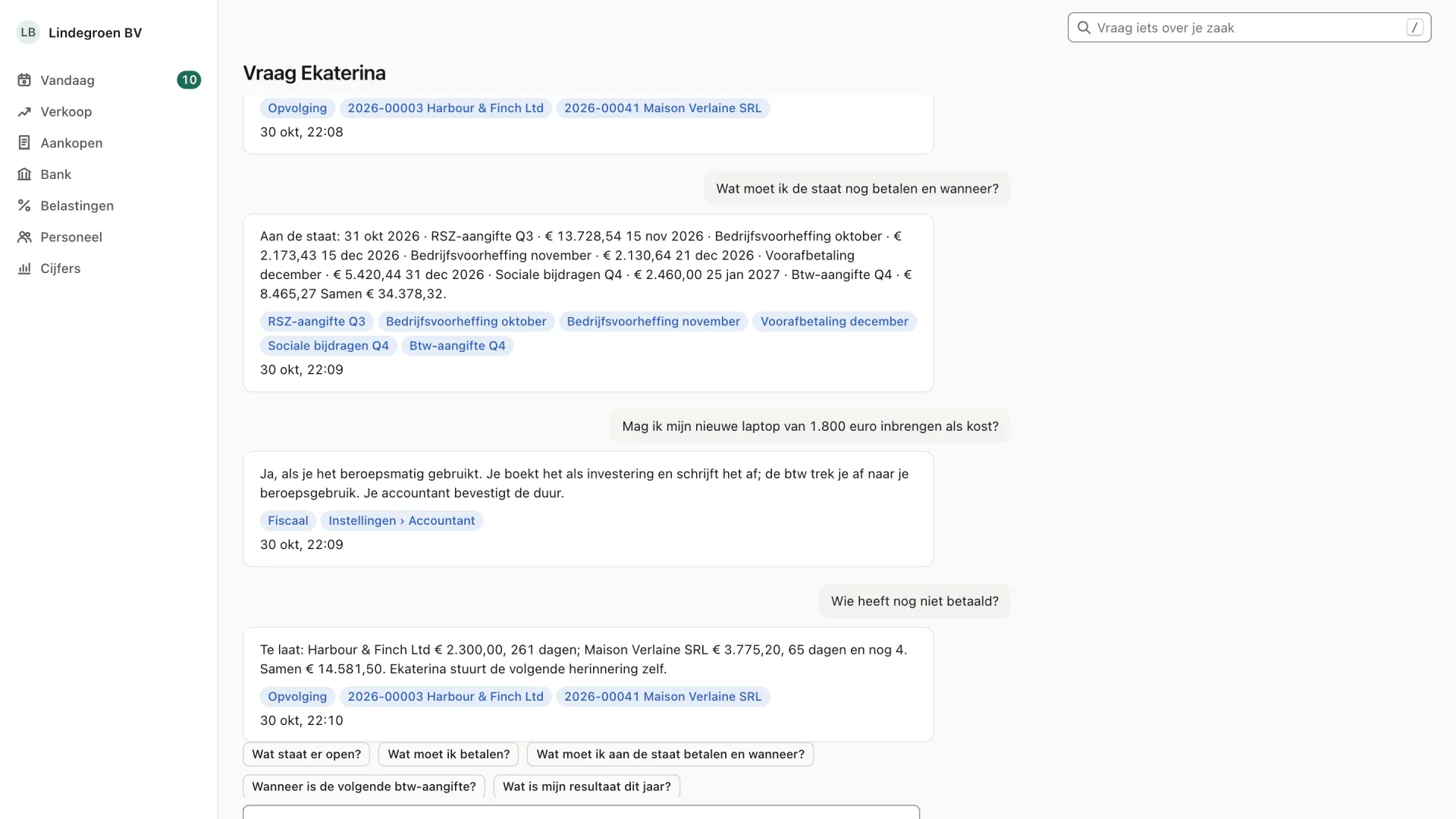Image resolution: width=1456 pixels, height=819 pixels.
Task: Choose suggestion 'Wat moet ik betalen?'
Action: point(449,755)
